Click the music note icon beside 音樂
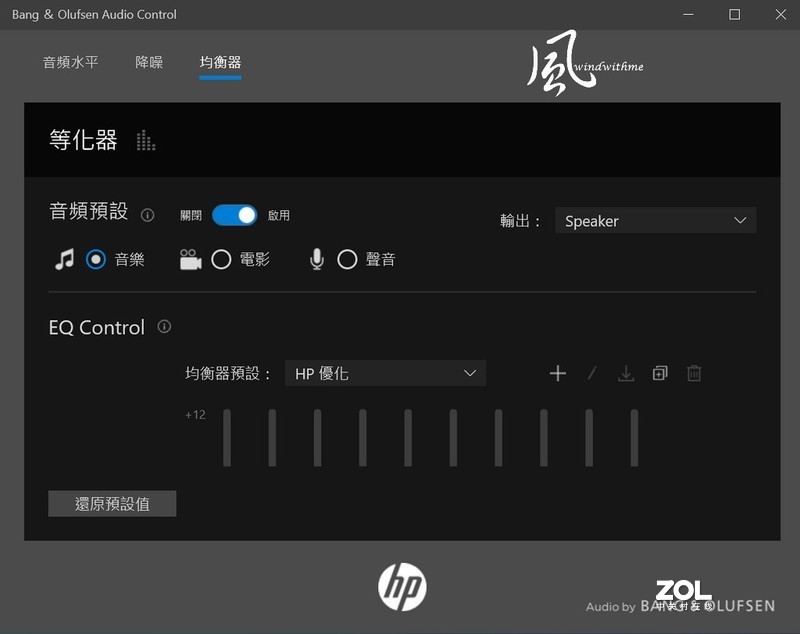 tap(62, 259)
